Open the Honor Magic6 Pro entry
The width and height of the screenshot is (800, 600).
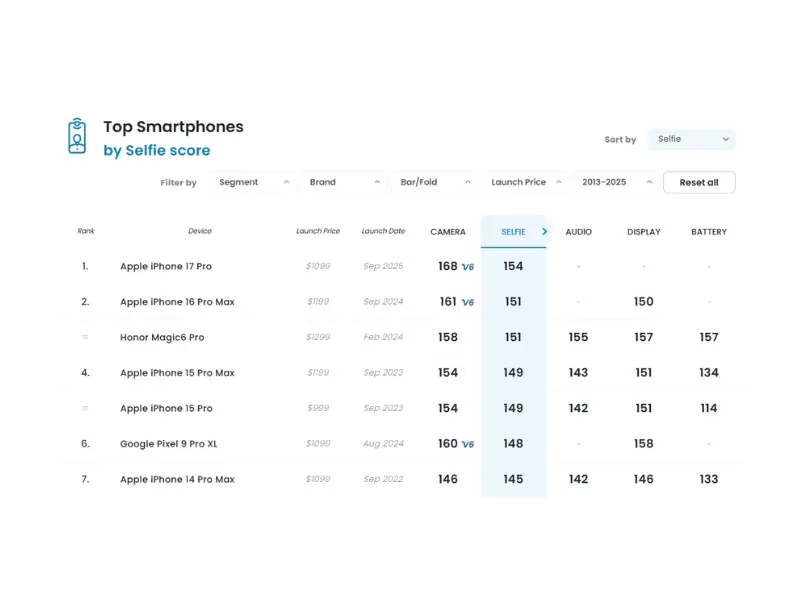[x=162, y=338]
